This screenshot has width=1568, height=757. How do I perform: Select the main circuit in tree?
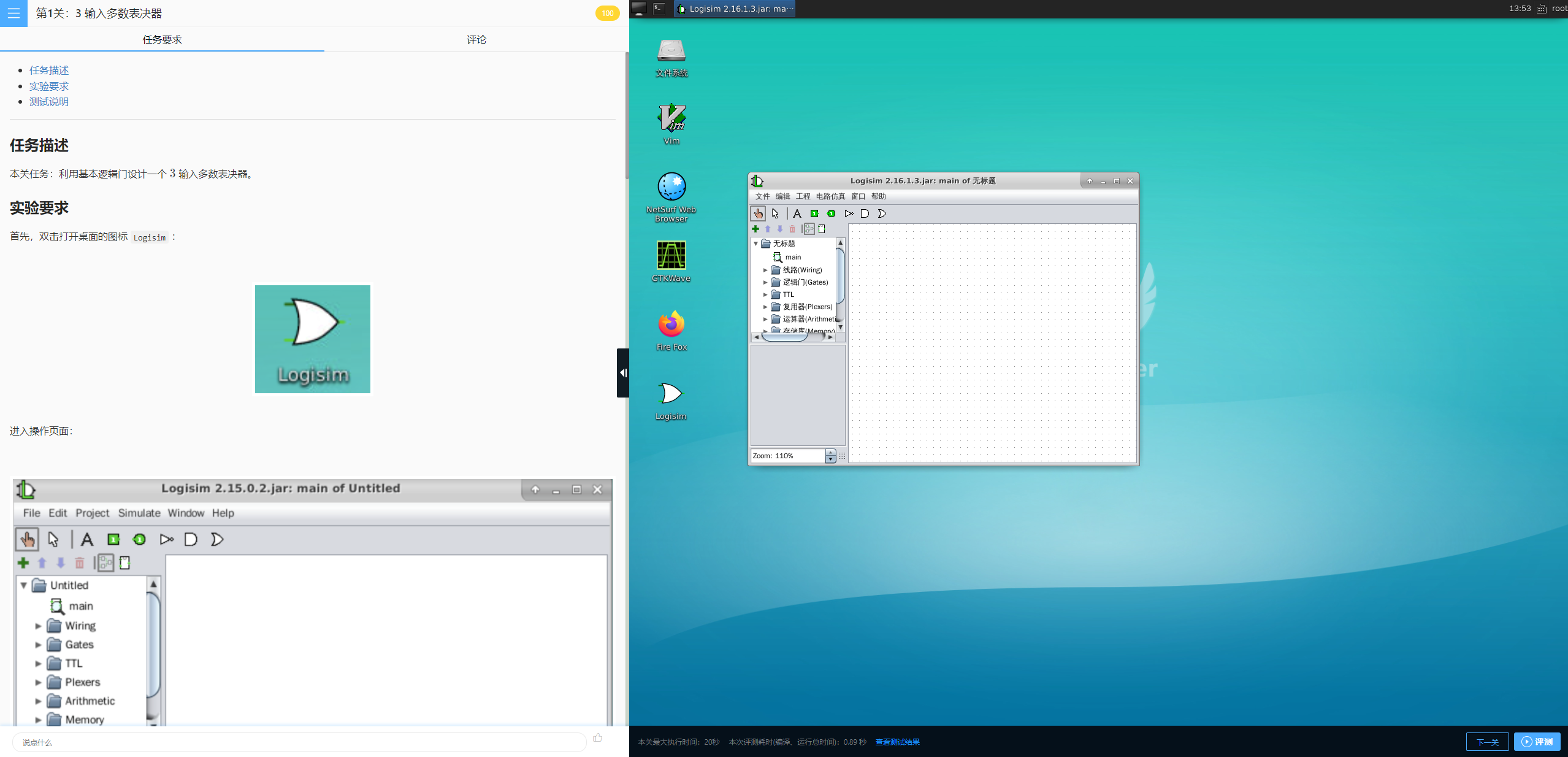[x=787, y=257]
